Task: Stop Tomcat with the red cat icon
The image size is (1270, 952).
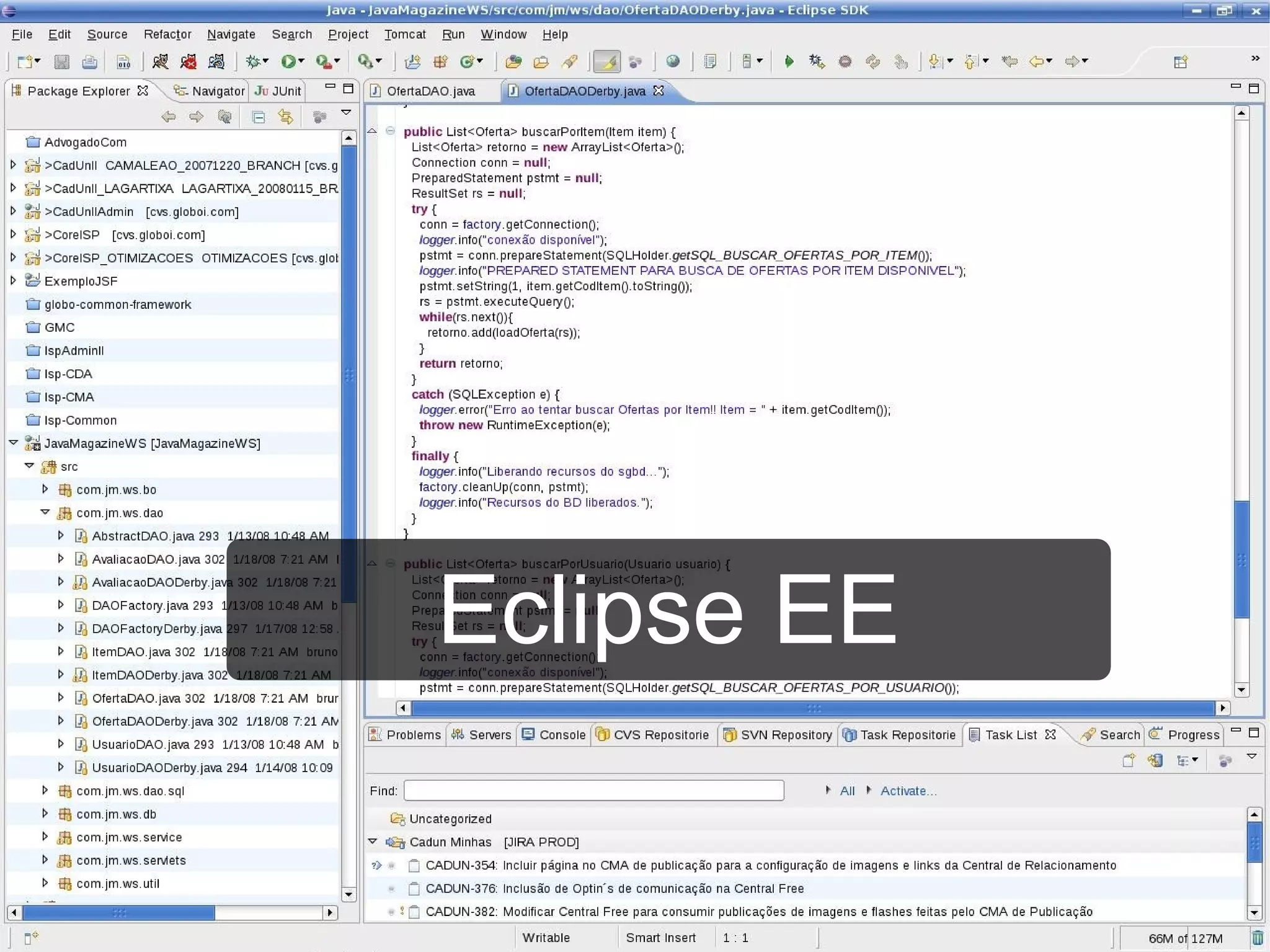Action: [189, 61]
